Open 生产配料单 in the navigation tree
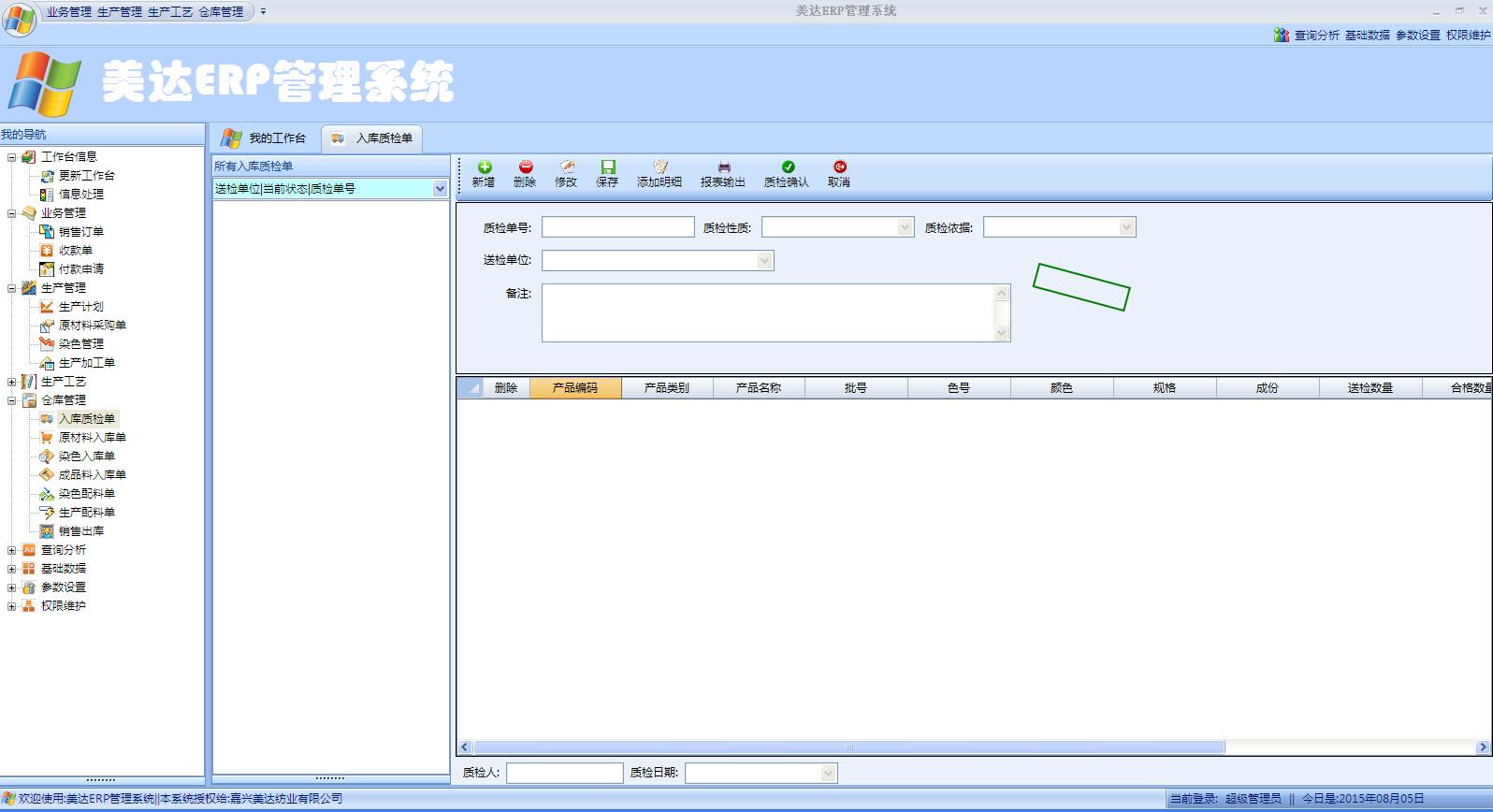 pos(87,512)
